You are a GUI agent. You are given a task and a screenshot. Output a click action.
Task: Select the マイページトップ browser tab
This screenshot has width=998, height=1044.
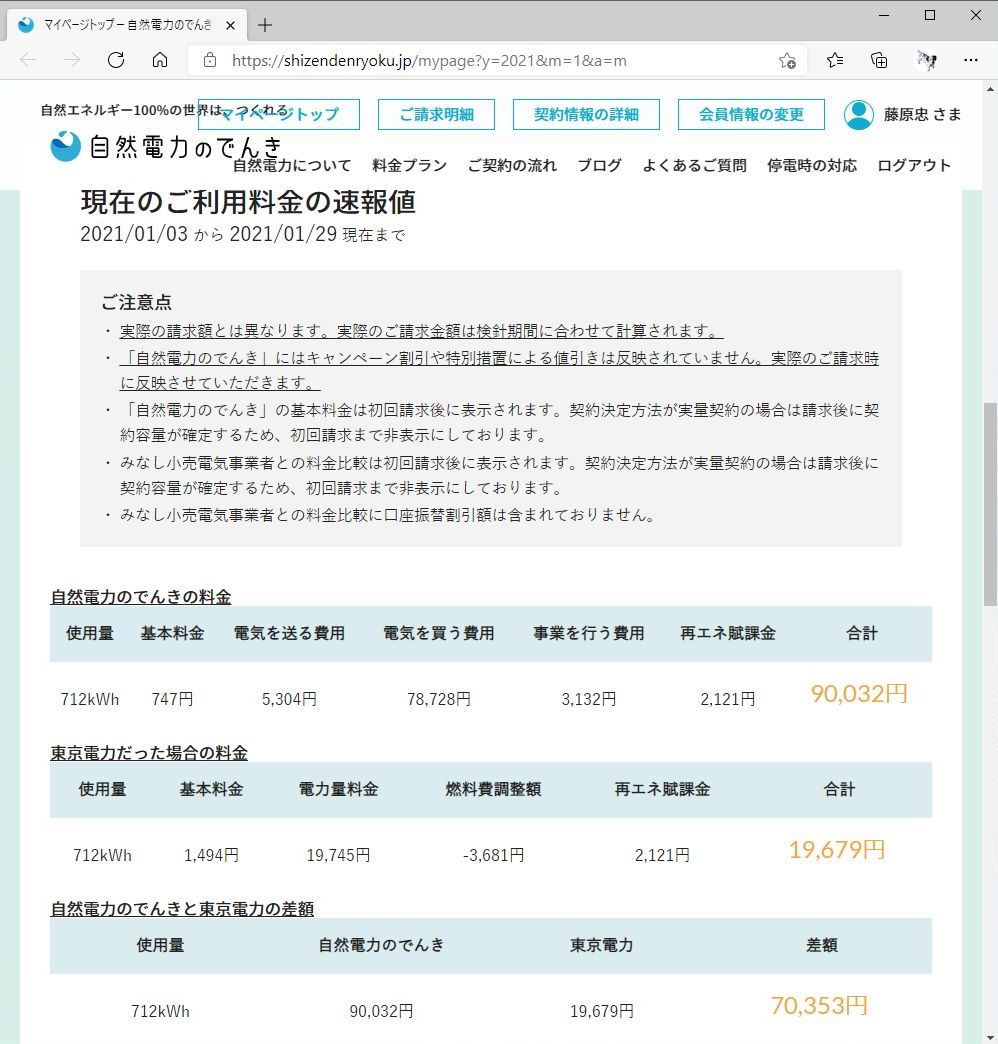(x=126, y=25)
